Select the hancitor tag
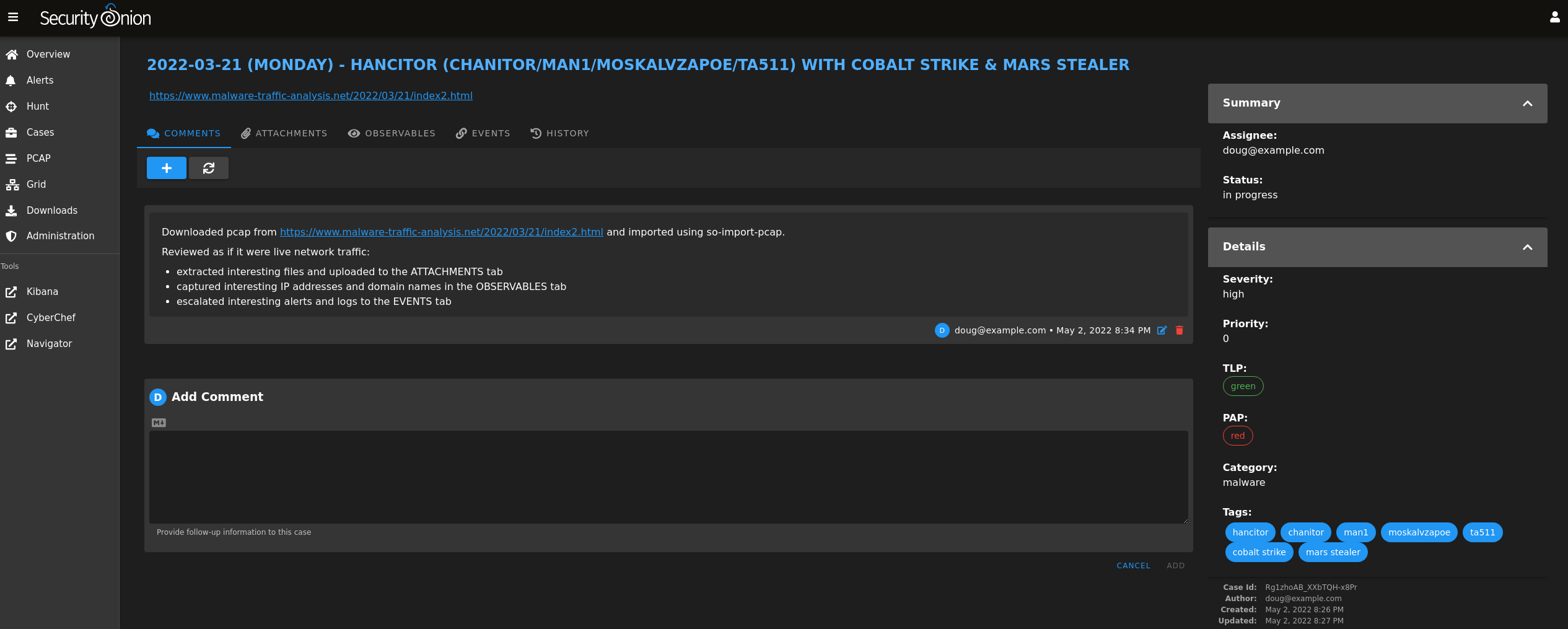The image size is (1568, 629). [1250, 532]
